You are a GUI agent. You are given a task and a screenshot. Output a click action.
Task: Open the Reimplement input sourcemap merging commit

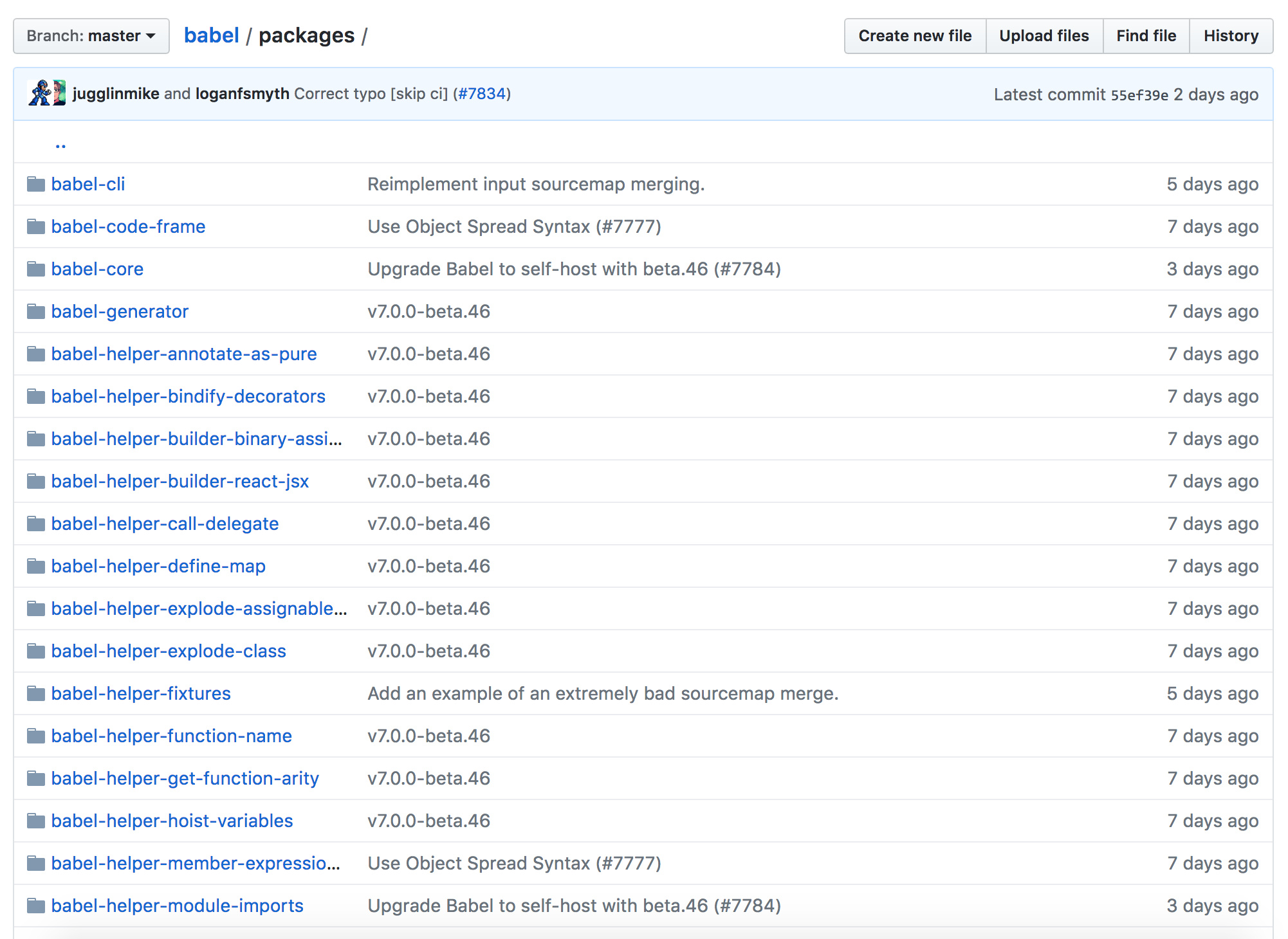pos(535,185)
